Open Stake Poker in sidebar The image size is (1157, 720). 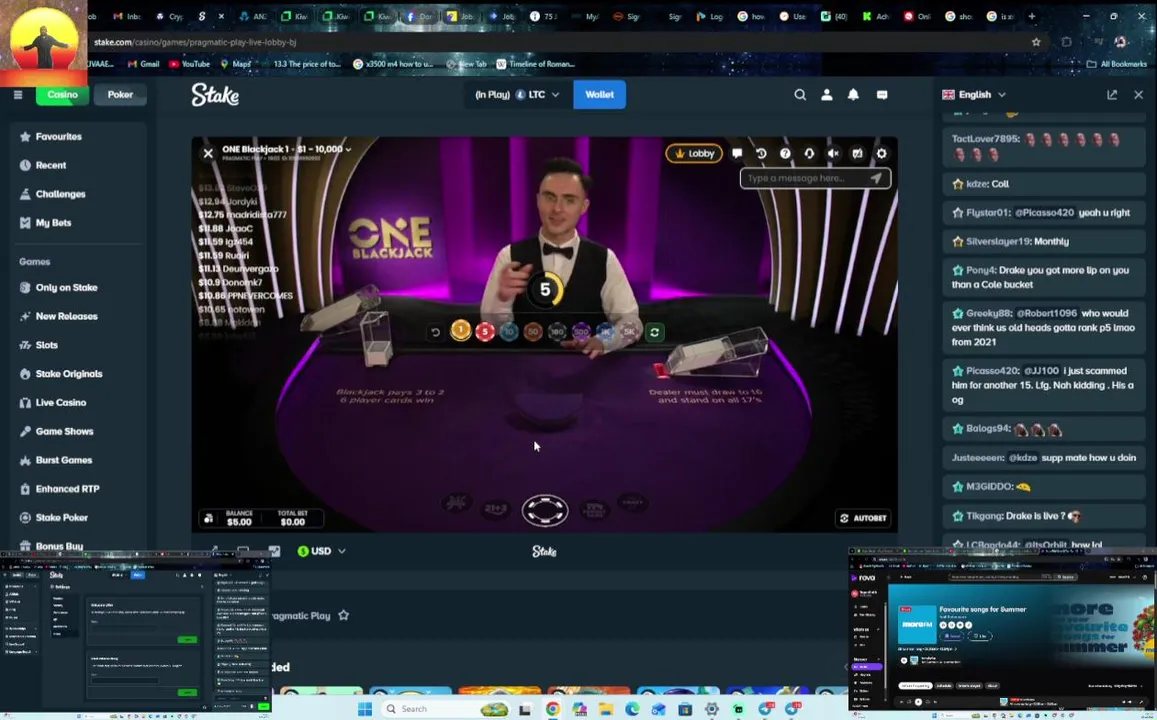click(61, 518)
